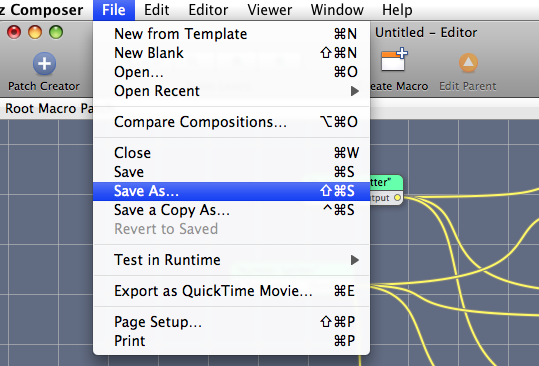Click the yellow minimize window button
Screen dimensions: 539x366
pyautogui.click(x=35, y=32)
